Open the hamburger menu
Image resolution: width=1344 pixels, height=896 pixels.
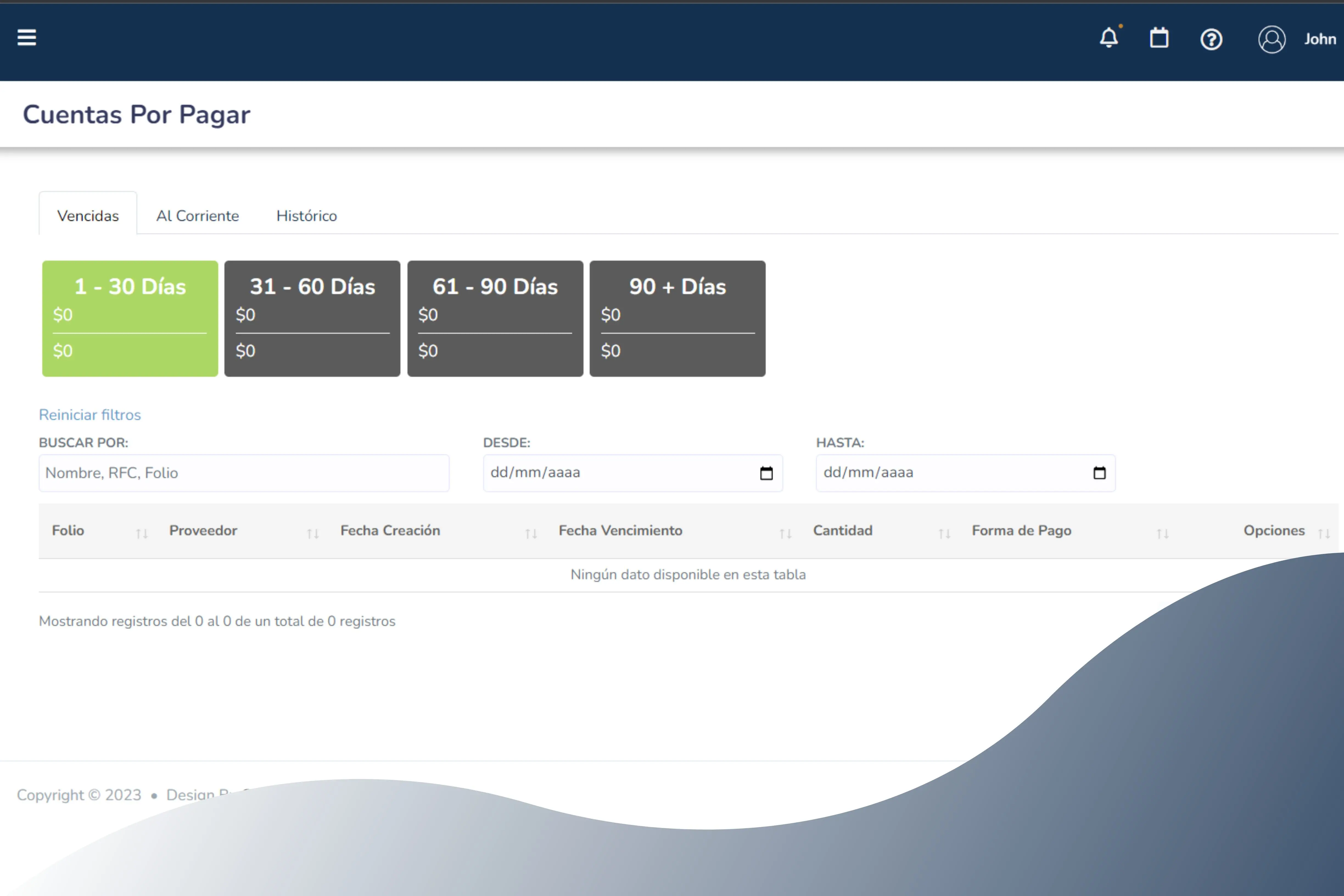pyautogui.click(x=26, y=38)
